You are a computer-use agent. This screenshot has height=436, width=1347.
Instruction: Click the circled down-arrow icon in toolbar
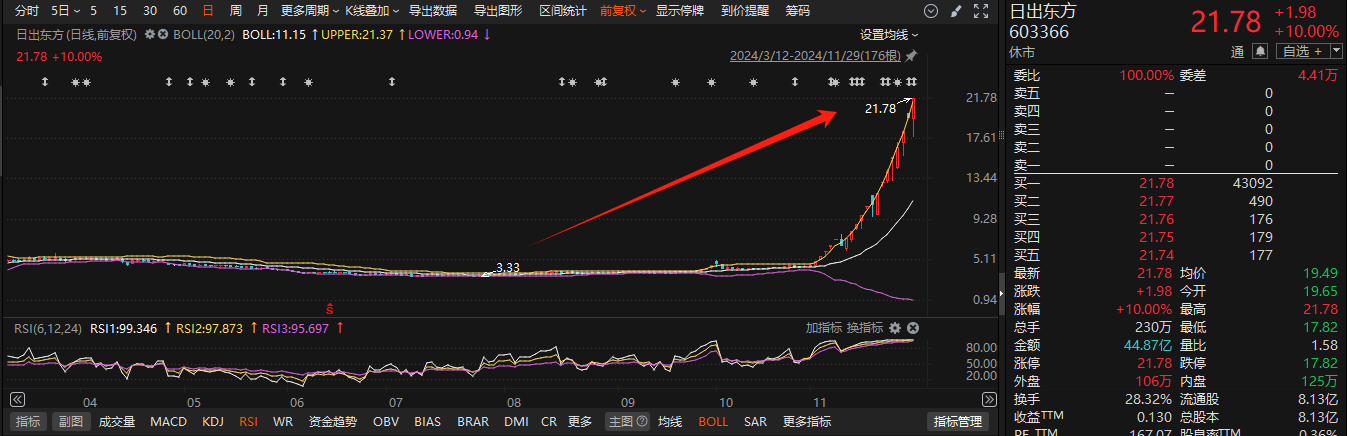[x=931, y=11]
